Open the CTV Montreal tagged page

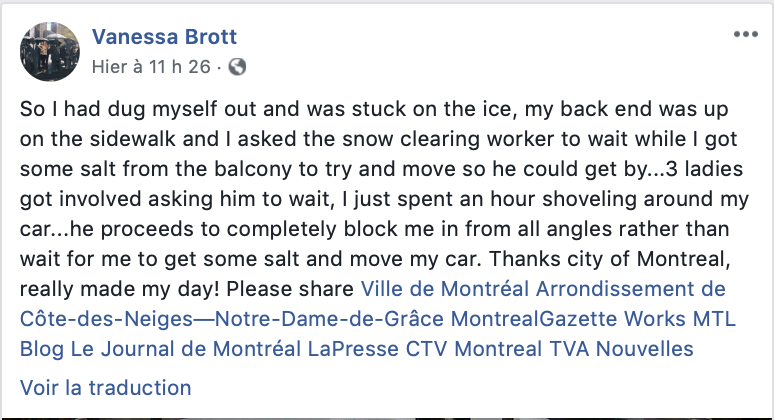click(474, 349)
